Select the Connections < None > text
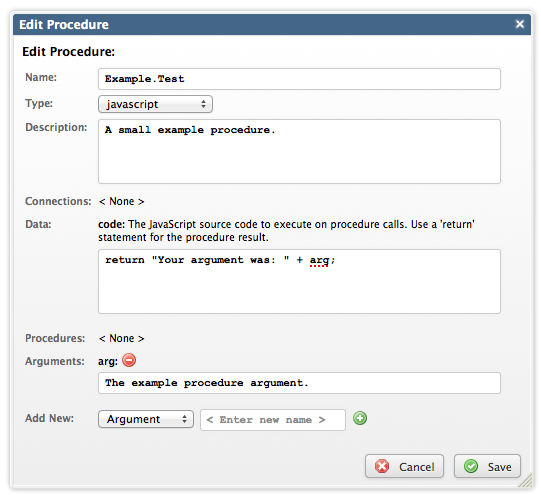Image resolution: width=541 pixels, height=495 pixels. (121, 201)
